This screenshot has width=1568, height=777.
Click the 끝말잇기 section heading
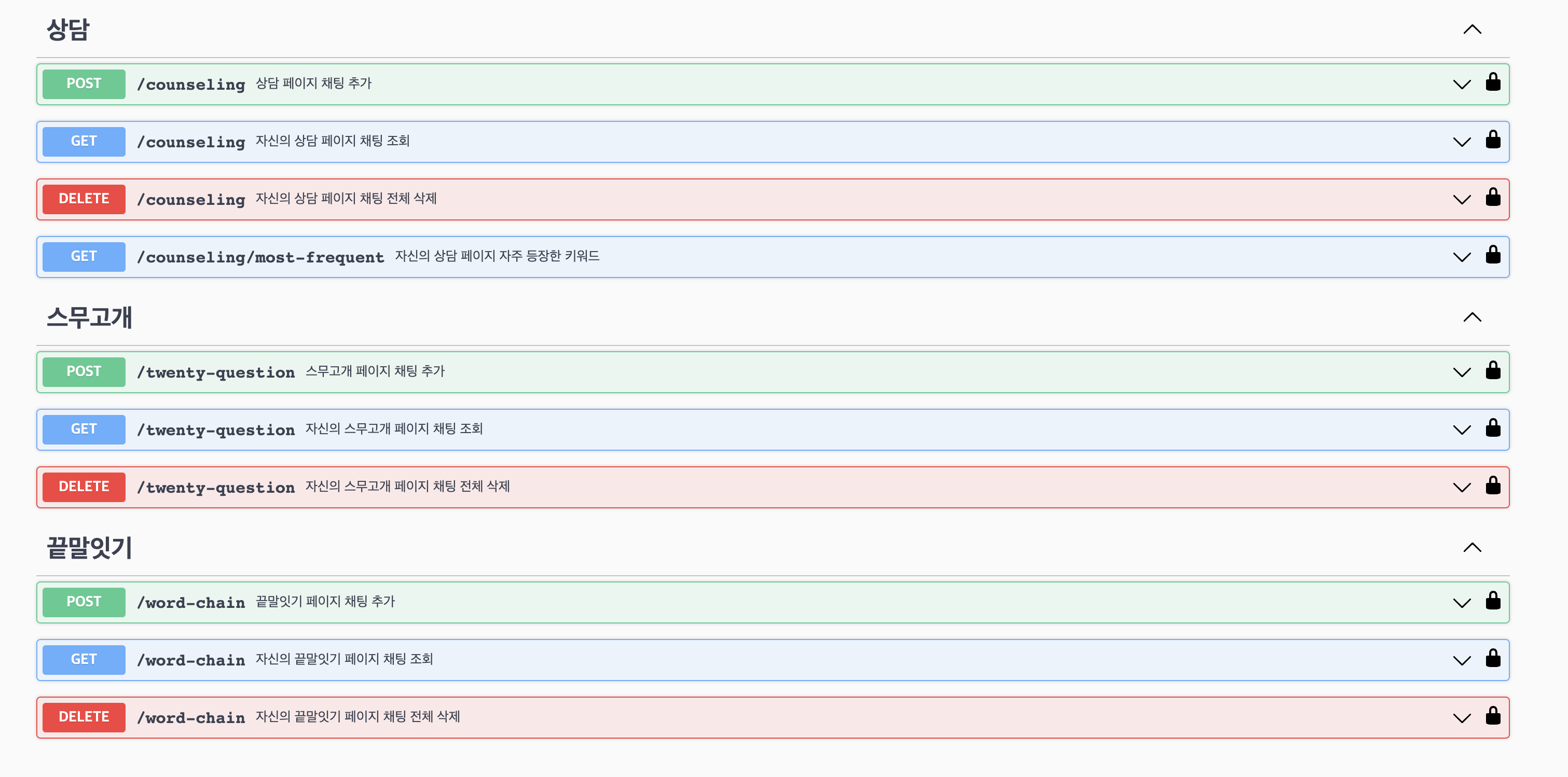coord(89,548)
